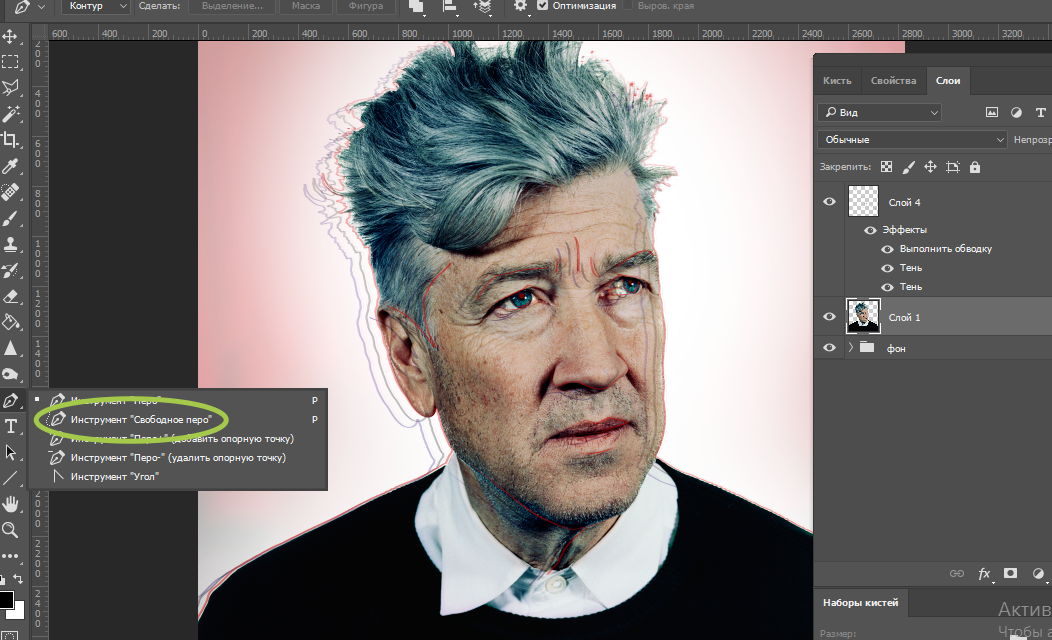The height and width of the screenshot is (640, 1052).
Task: Filter layers by pixel layer icon
Action: point(992,112)
